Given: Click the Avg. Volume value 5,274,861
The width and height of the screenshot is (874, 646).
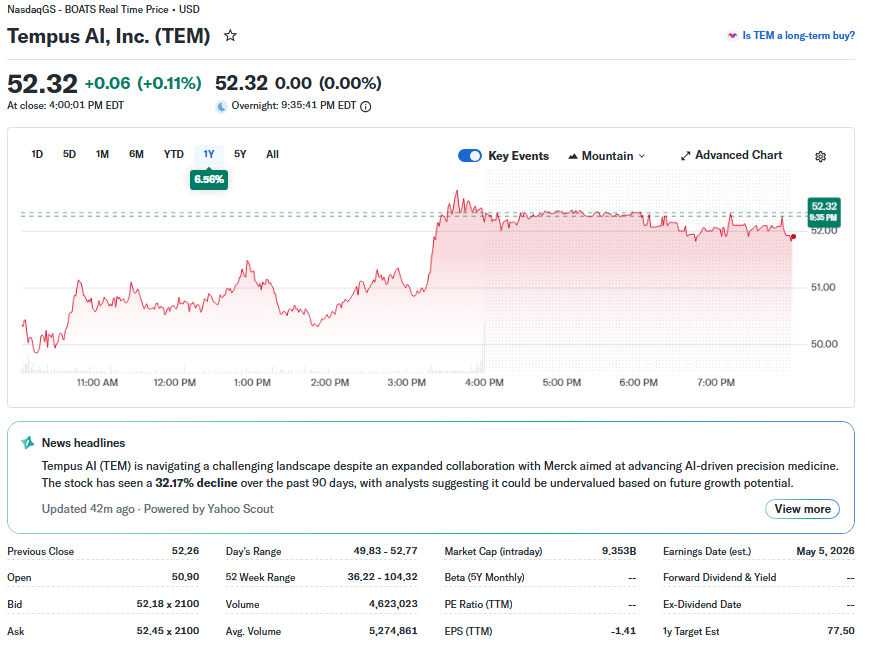Looking at the screenshot, I should (393, 631).
